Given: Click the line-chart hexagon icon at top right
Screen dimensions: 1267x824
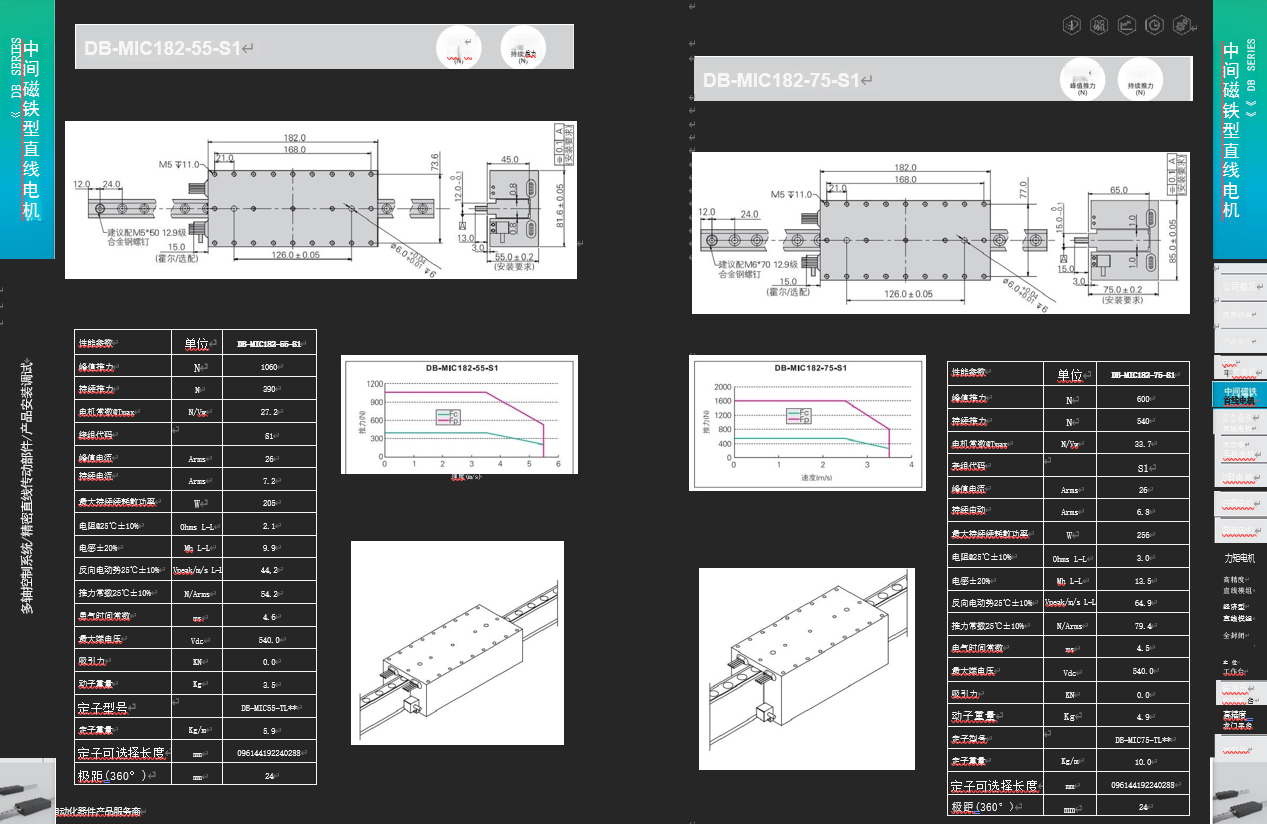Looking at the screenshot, I should [x=1127, y=24].
